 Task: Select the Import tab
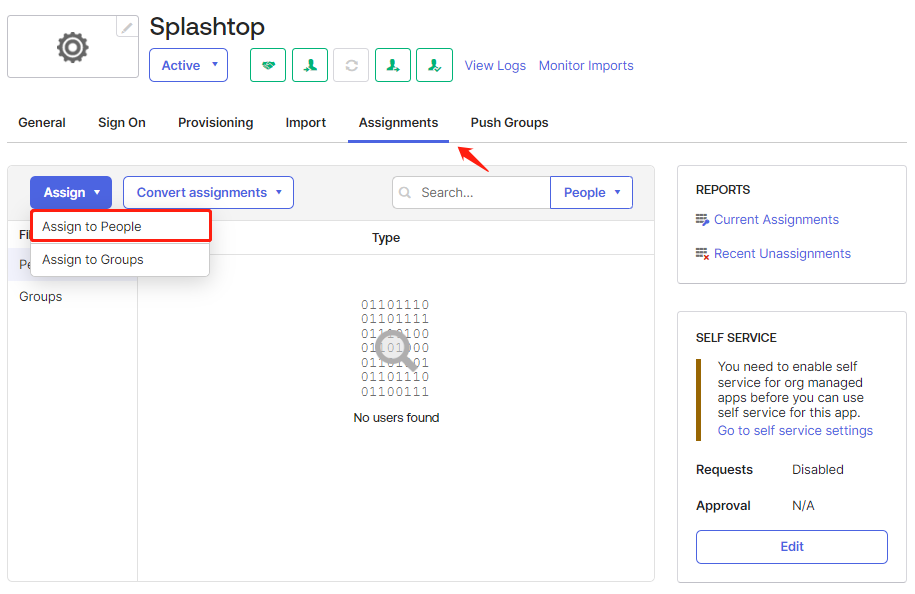[x=306, y=123]
